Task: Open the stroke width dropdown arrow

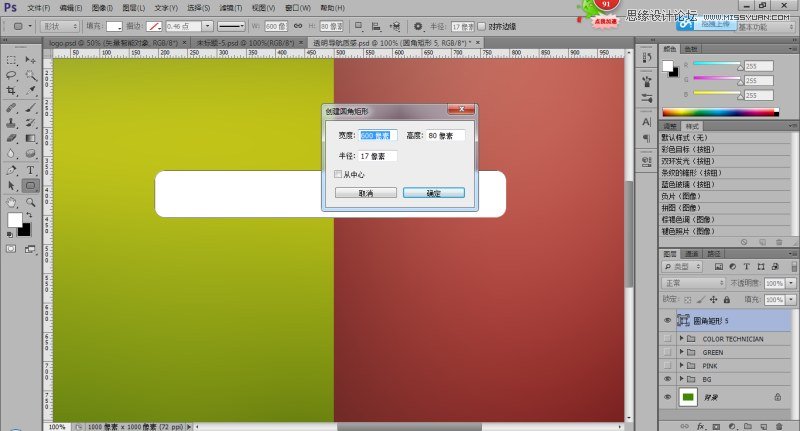Action: 207,26
